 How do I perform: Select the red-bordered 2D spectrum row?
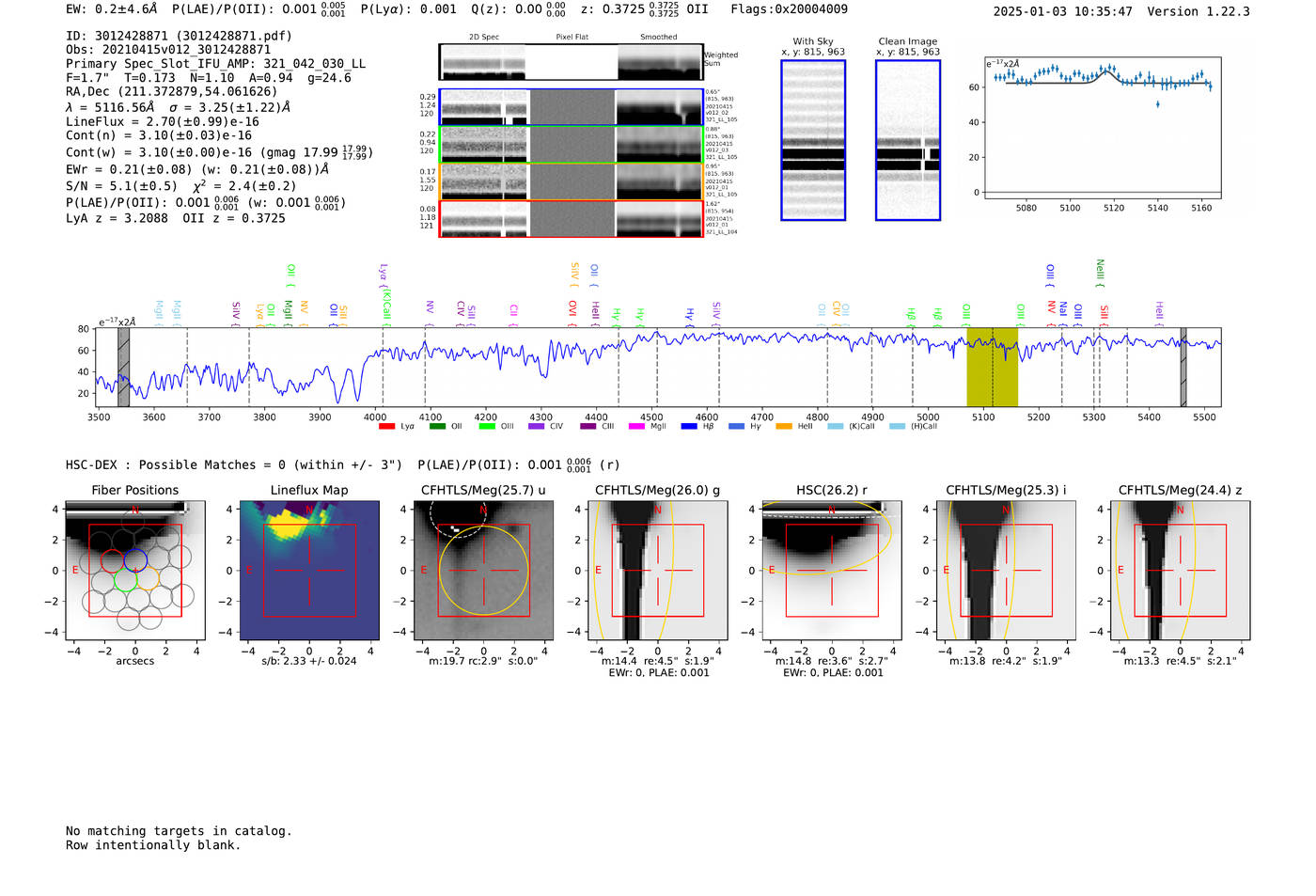click(571, 219)
